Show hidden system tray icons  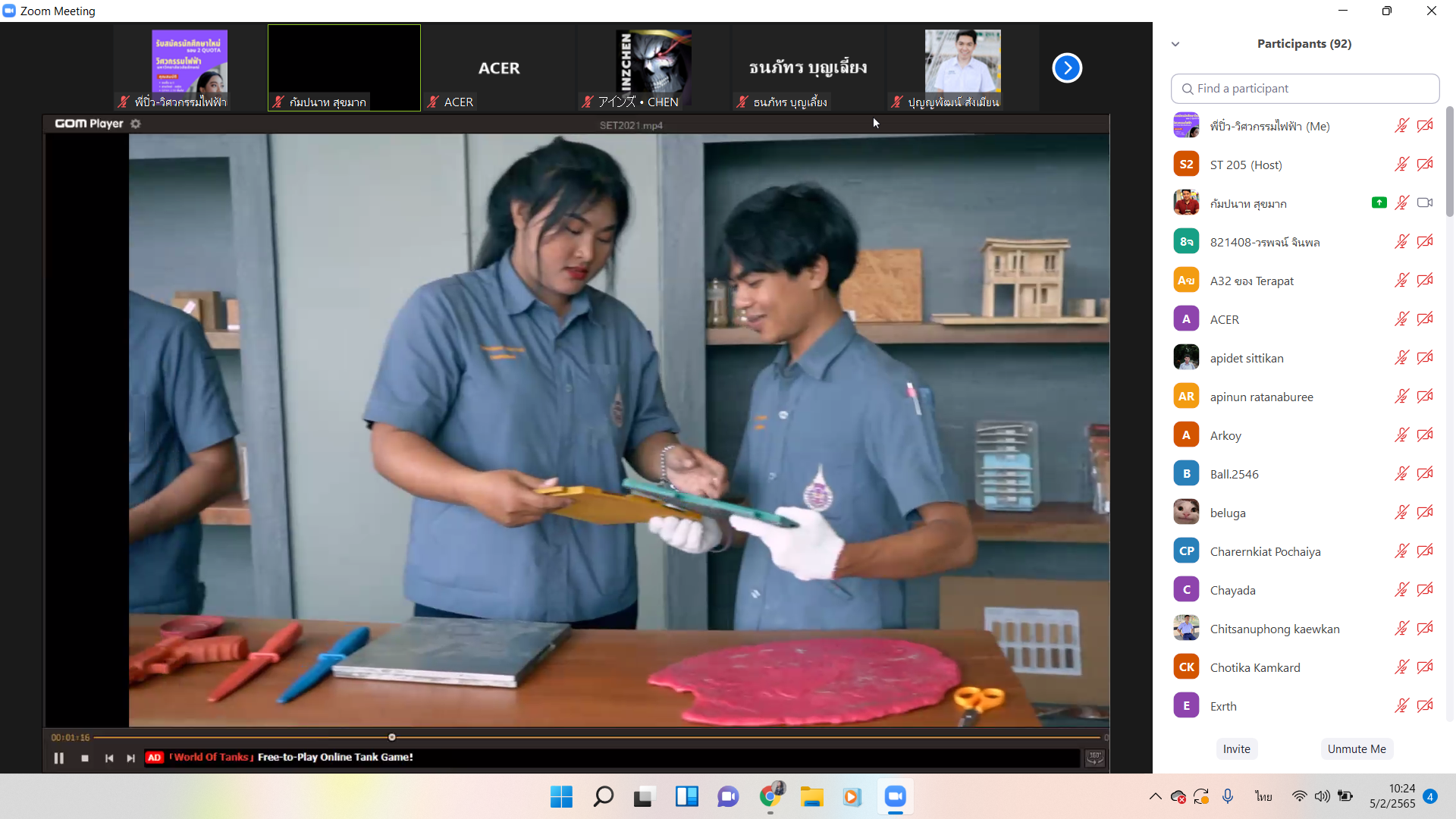click(1155, 796)
